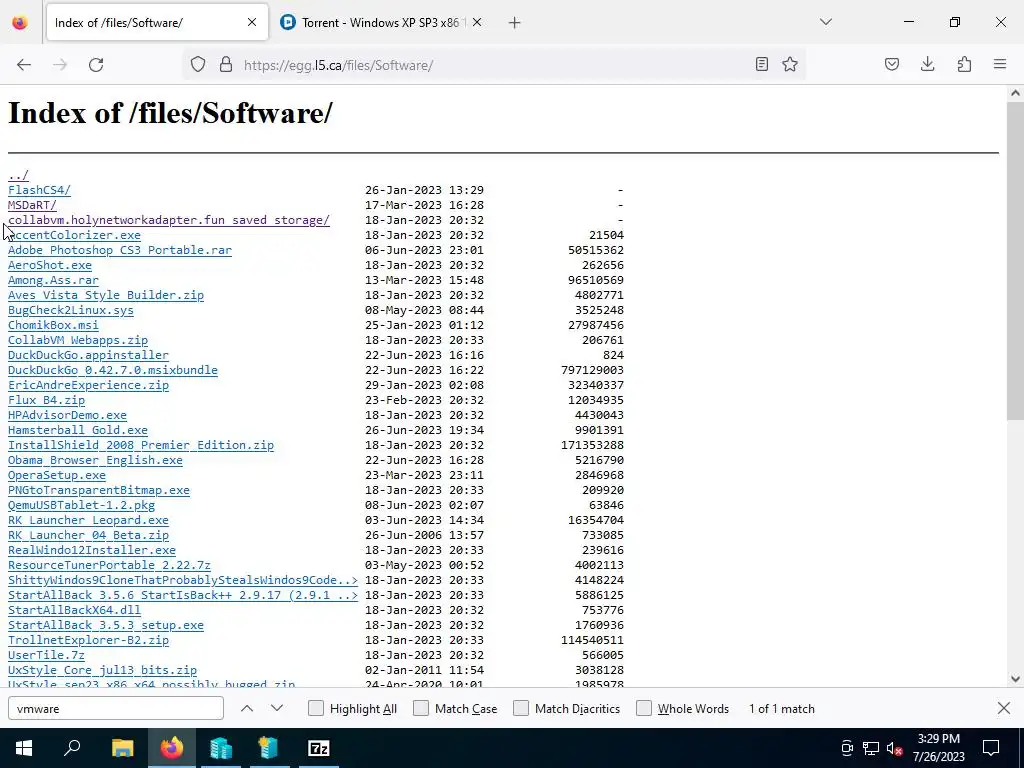Download TrollnetExplorer-B2.zip
This screenshot has height=768, width=1024.
pyautogui.click(x=88, y=641)
